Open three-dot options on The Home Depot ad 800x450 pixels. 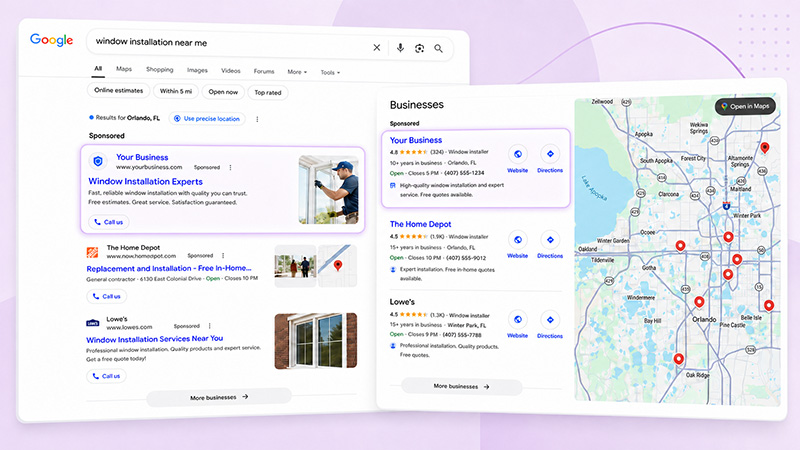pyautogui.click(x=223, y=255)
